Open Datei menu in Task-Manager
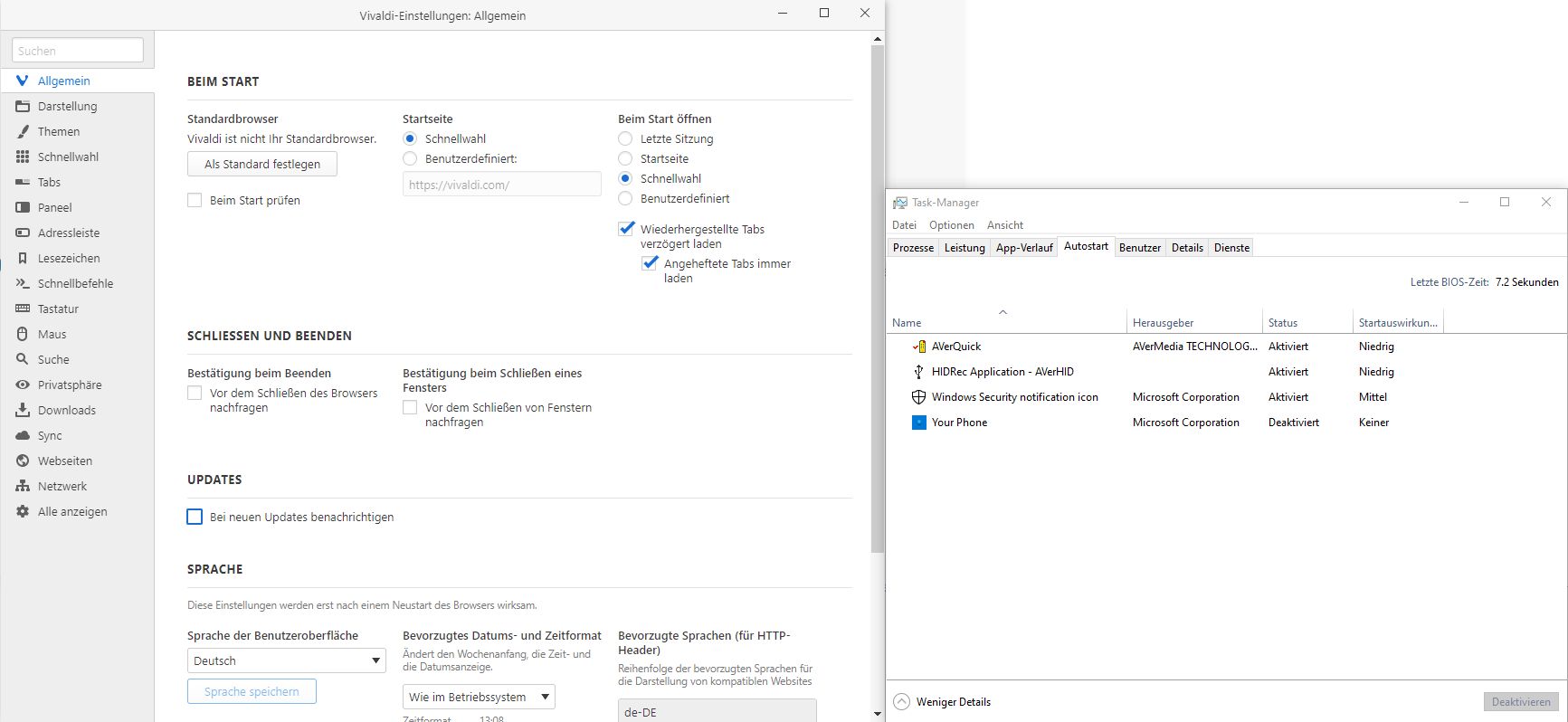This screenshot has height=722, width=1568. point(904,224)
